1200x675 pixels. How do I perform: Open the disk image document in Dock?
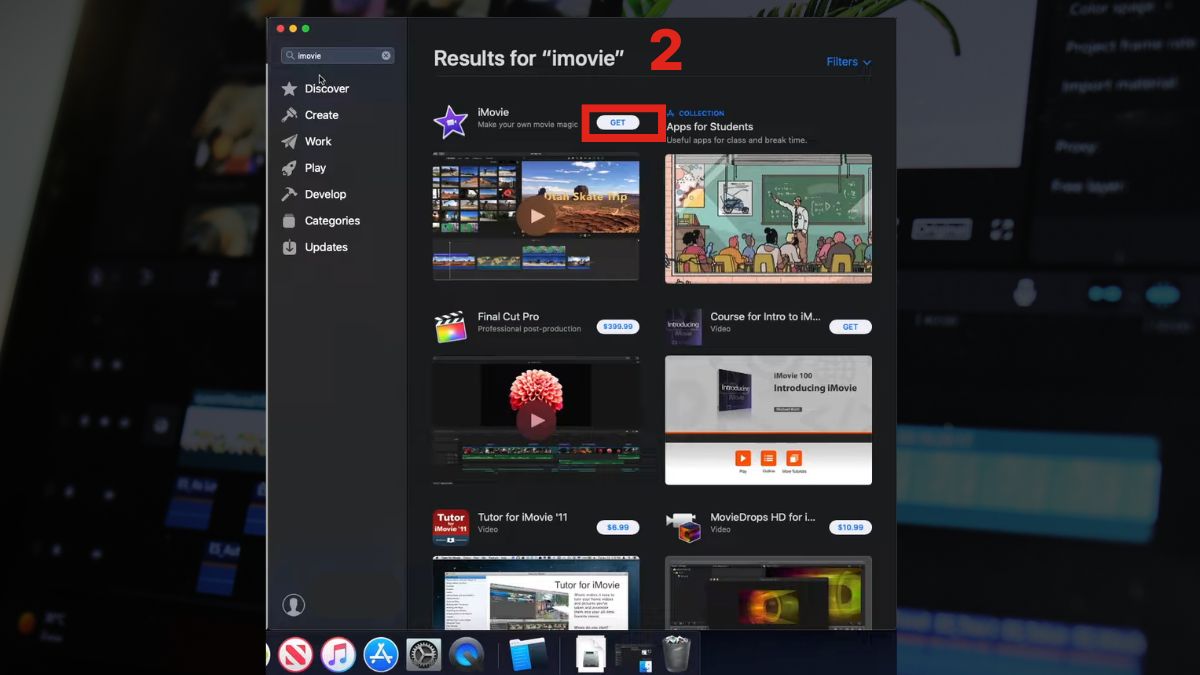click(591, 655)
